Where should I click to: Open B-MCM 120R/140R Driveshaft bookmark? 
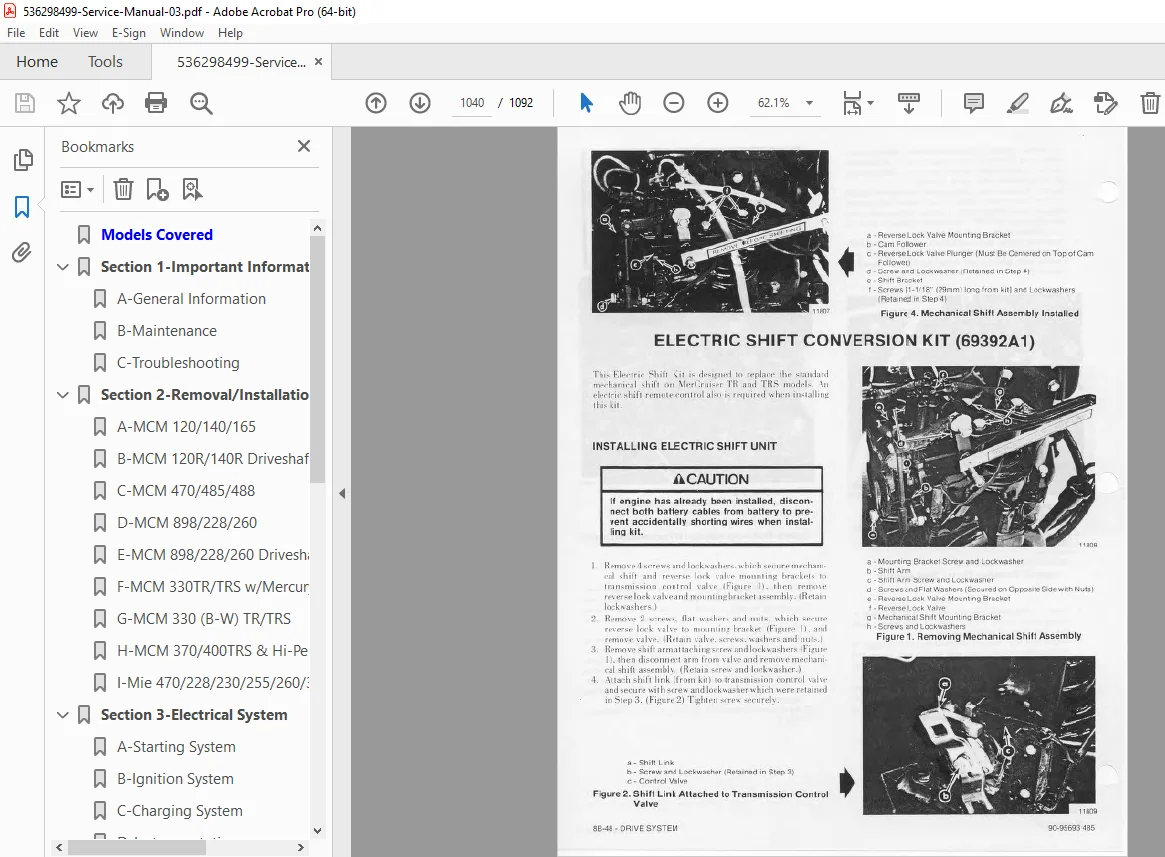[212, 459]
